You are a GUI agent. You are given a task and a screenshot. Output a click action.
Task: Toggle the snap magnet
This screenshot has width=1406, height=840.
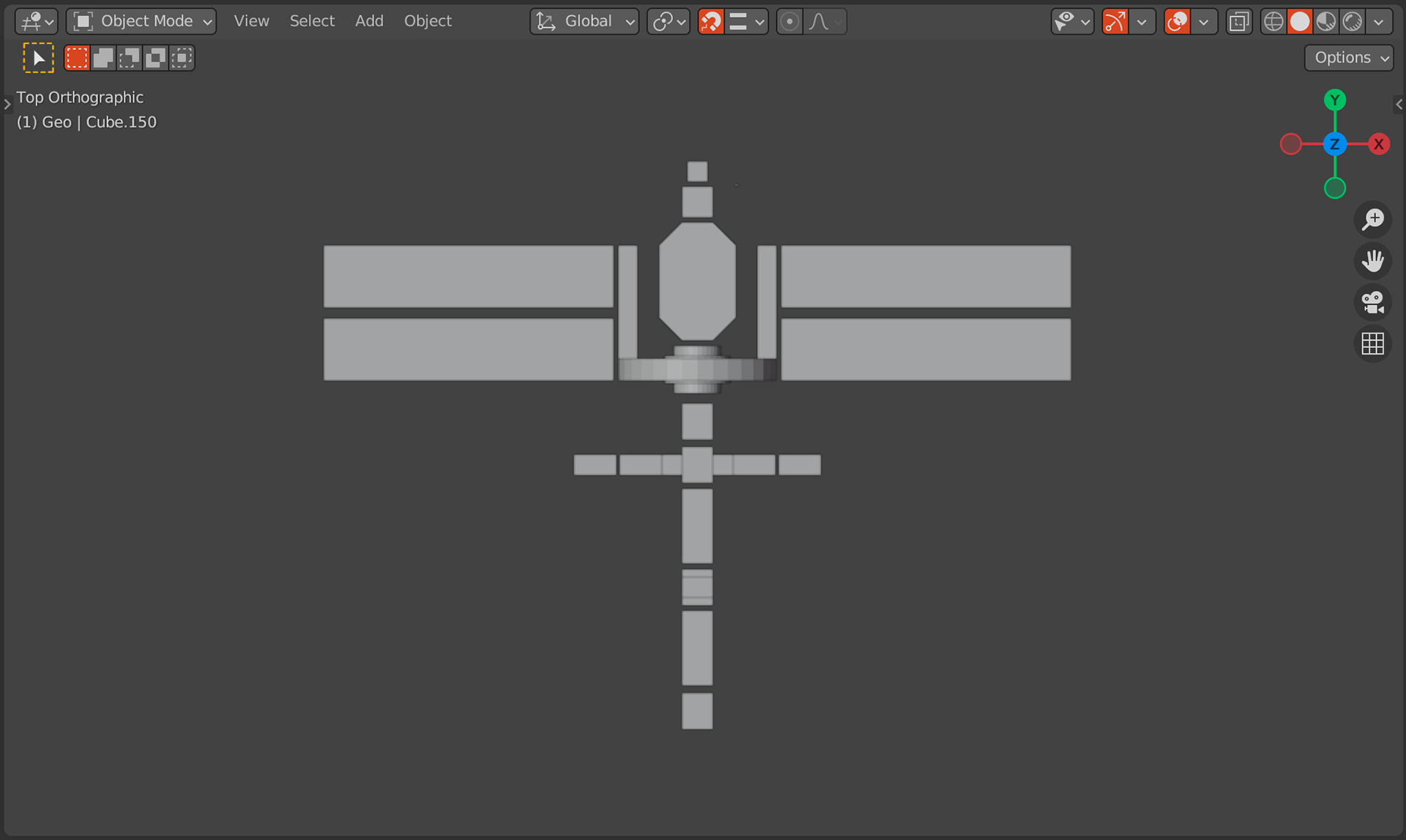click(710, 21)
